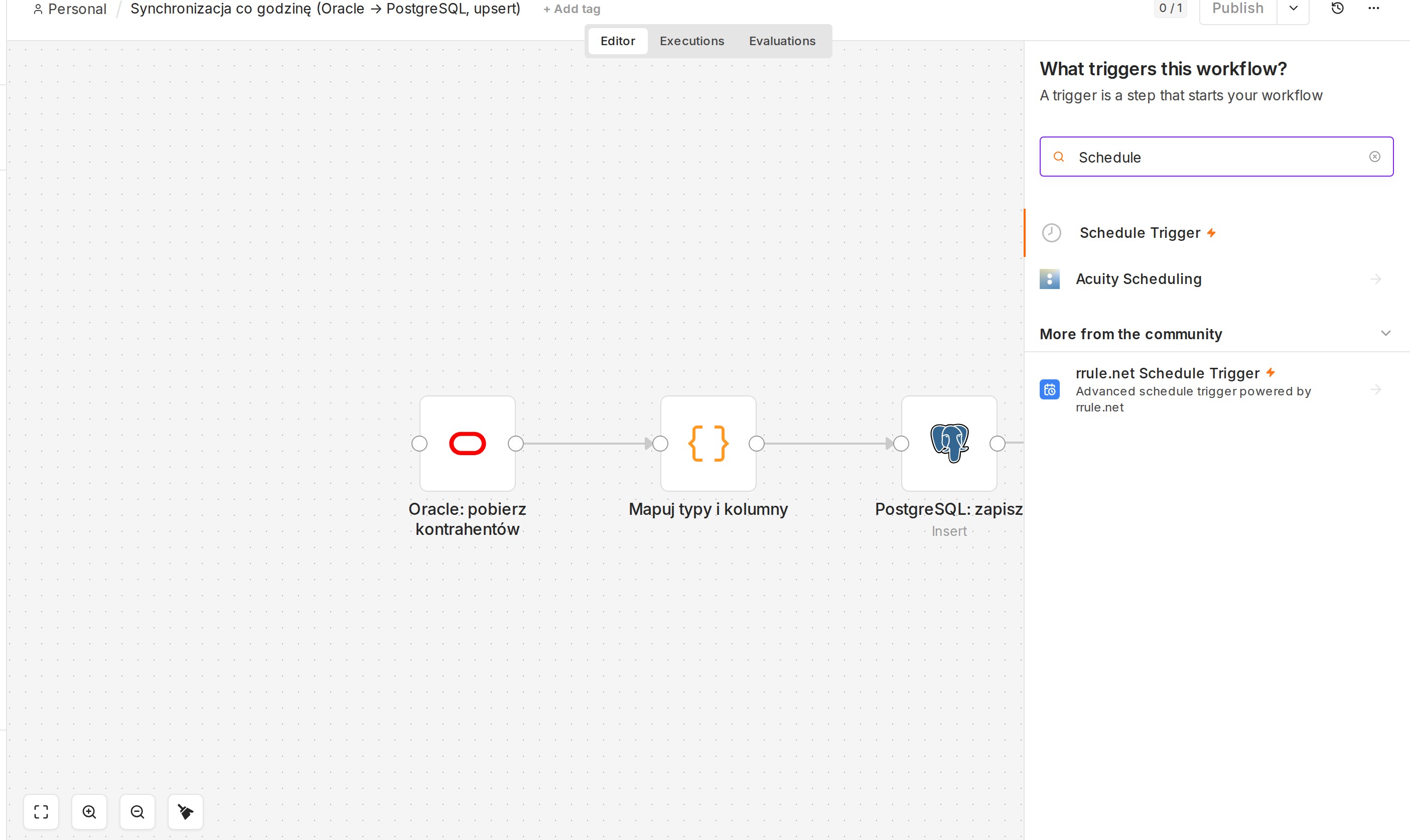Click the fit-to-view canvas icon
Viewport: 1410px width, 840px height.
pos(41,812)
